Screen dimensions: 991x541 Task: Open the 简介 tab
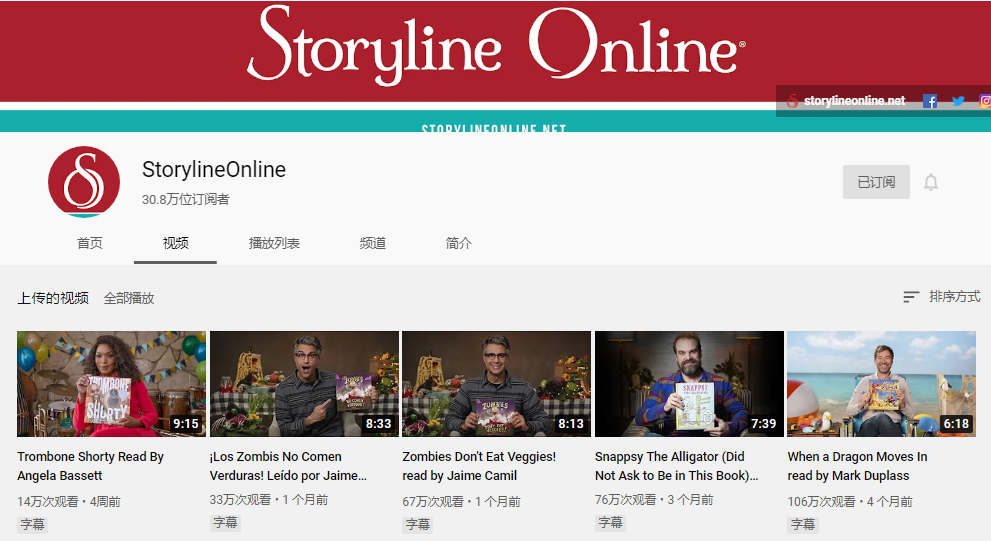pos(459,243)
